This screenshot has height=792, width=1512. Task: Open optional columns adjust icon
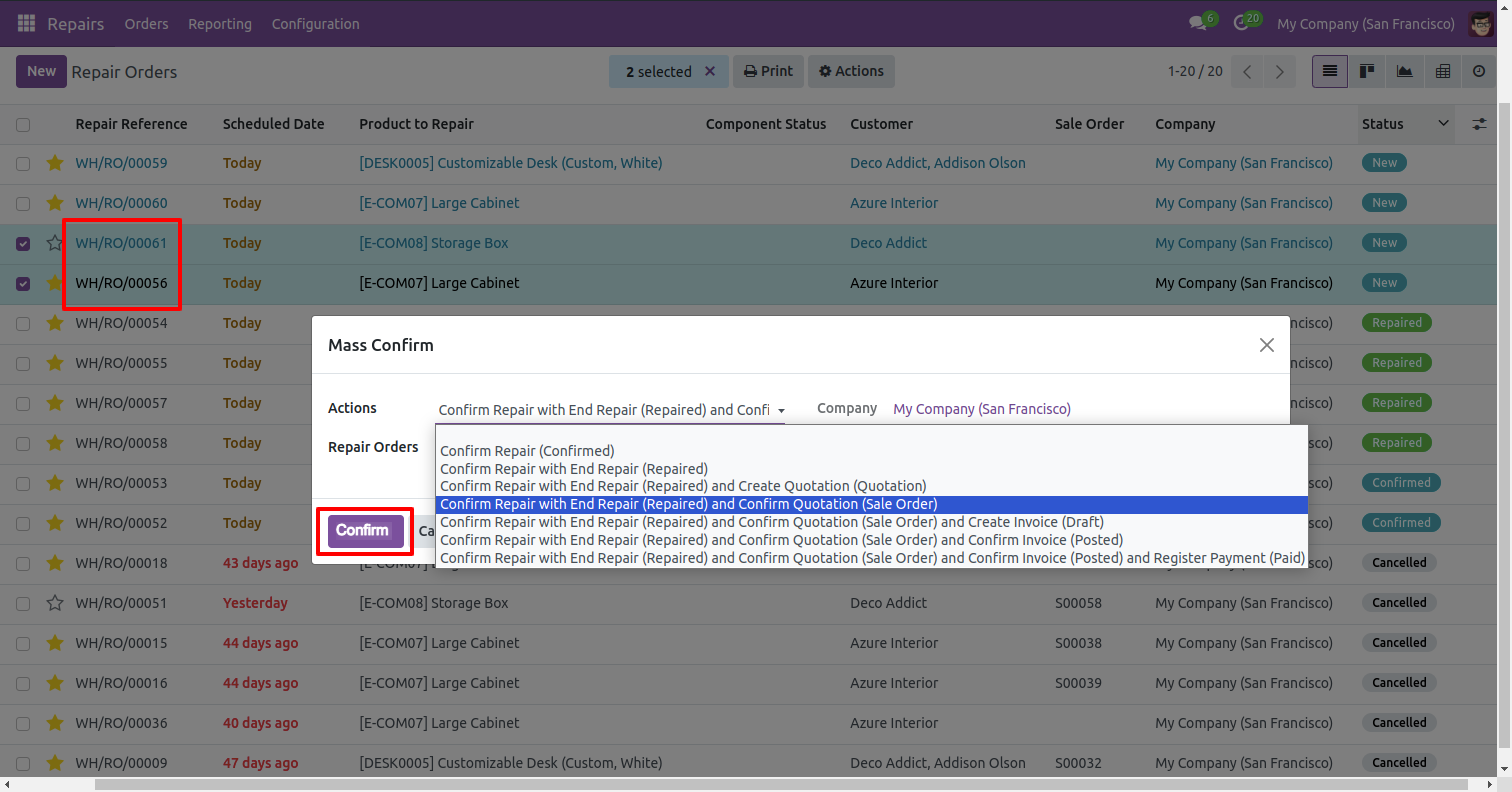click(x=1479, y=124)
